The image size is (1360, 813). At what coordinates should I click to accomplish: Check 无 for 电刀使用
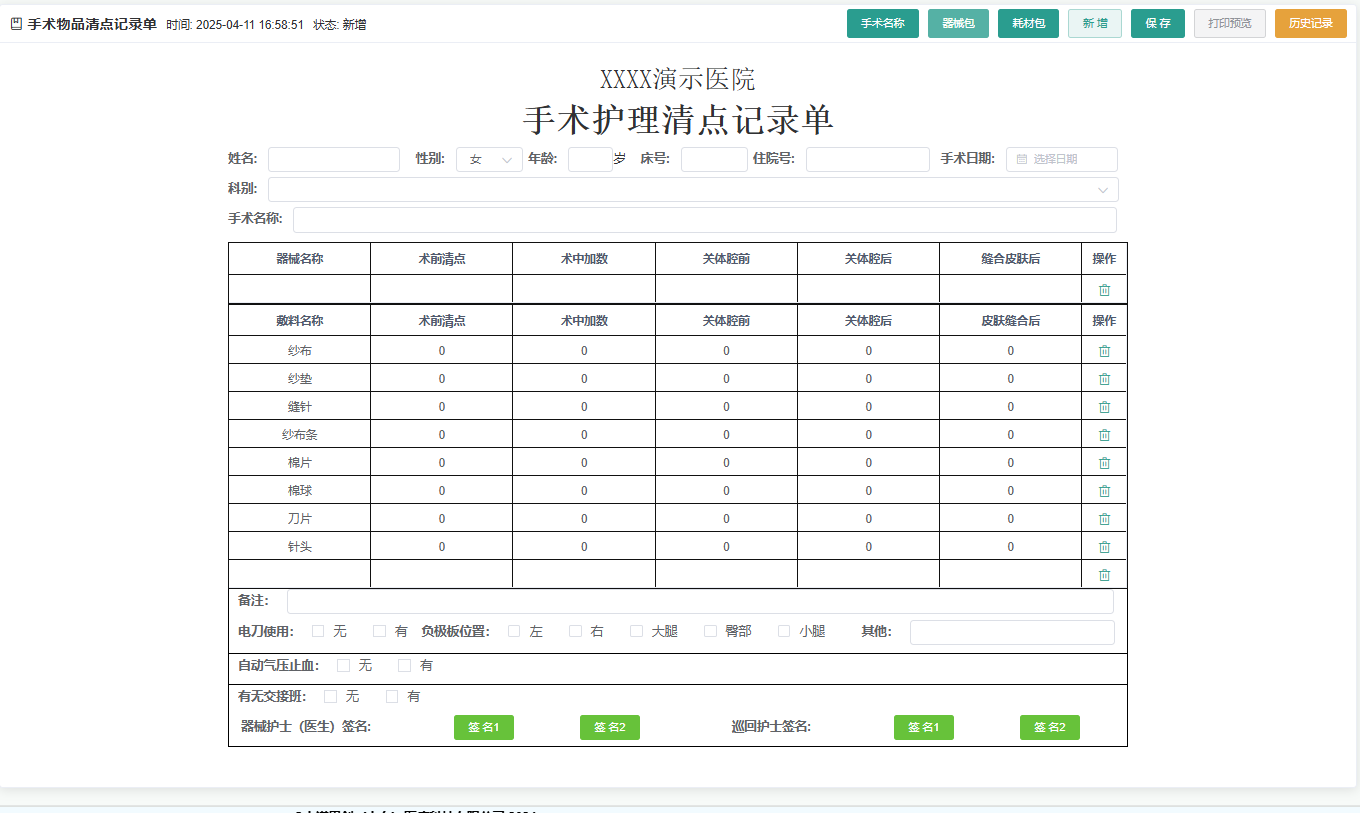click(x=318, y=631)
